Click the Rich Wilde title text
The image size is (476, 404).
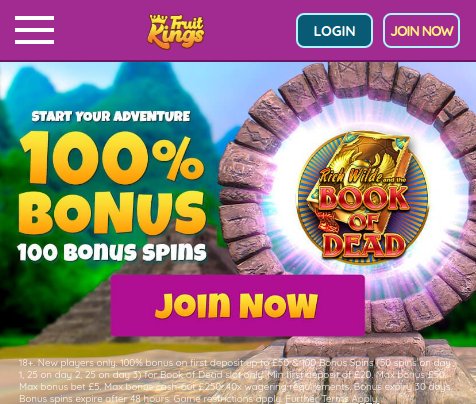pyautogui.click(x=350, y=176)
